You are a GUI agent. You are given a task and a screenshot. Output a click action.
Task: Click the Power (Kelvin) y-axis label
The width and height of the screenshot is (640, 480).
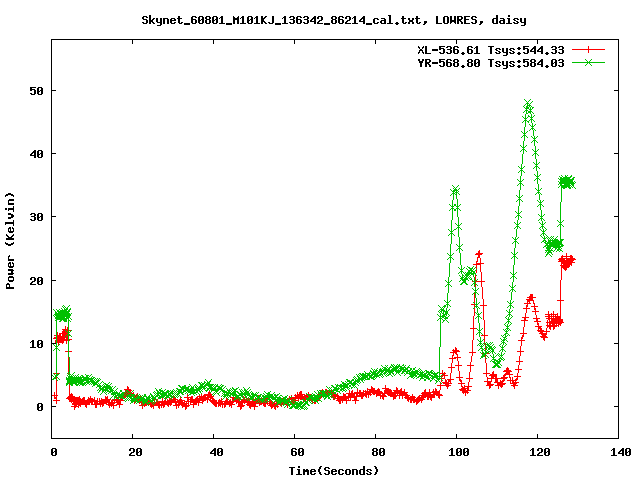tap(10, 241)
